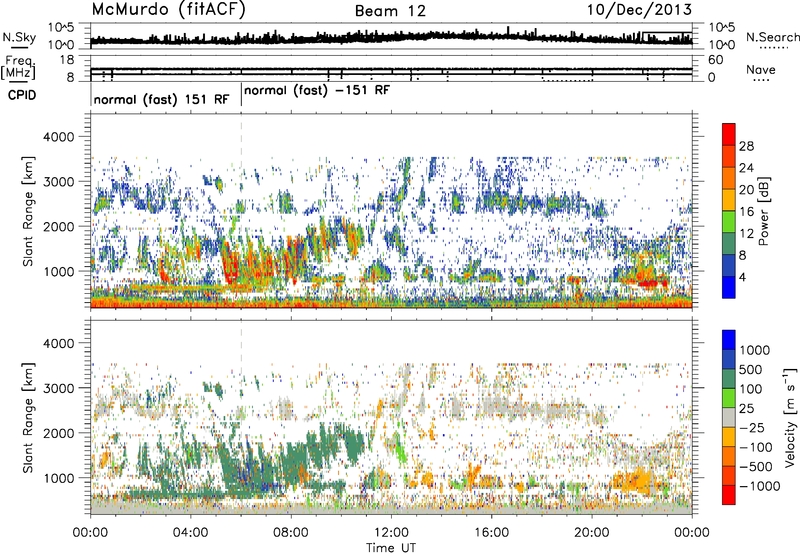Click the '20:00' time tick label

coord(591,533)
